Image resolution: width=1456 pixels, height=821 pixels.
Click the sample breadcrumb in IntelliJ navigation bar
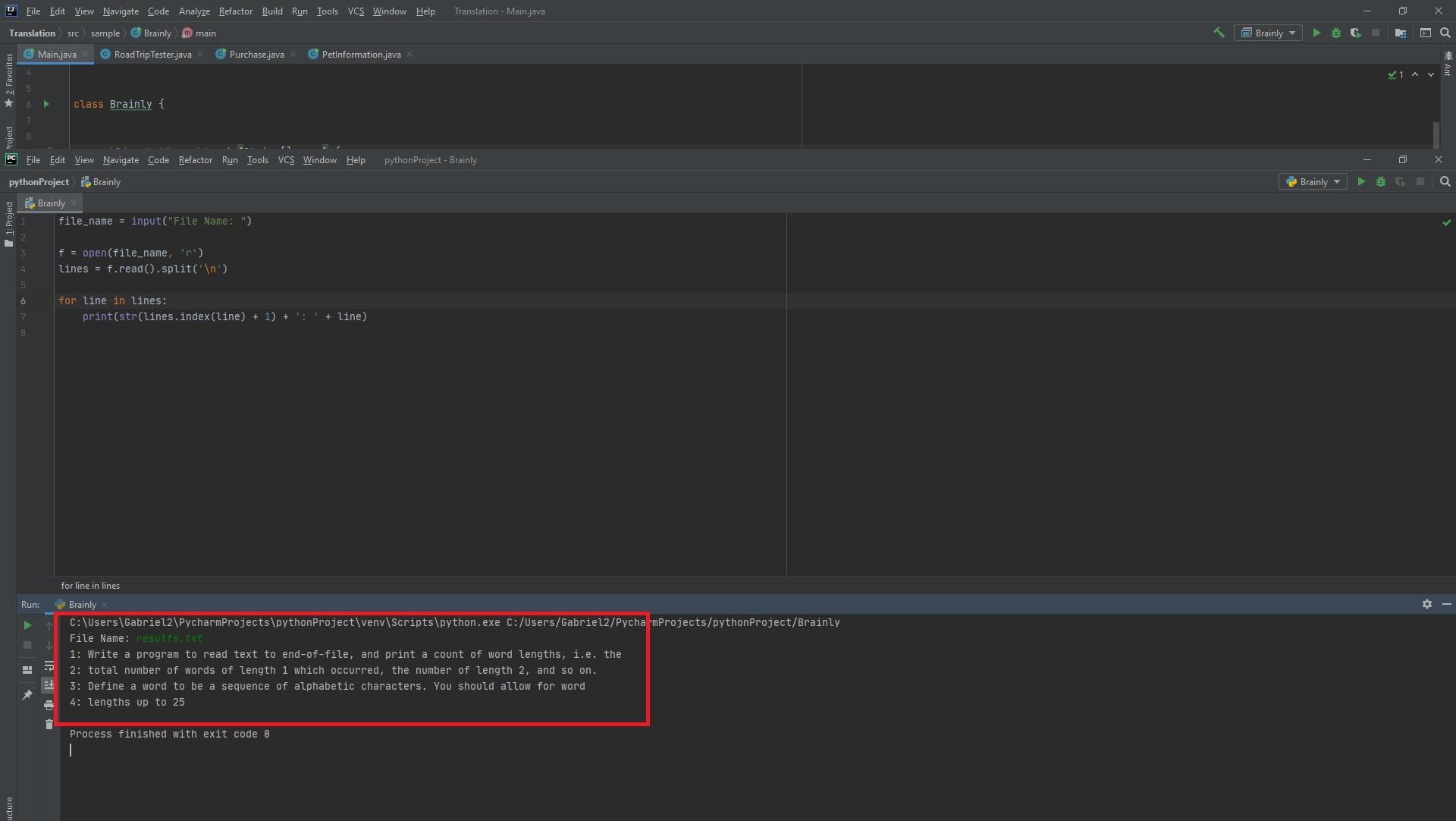[x=105, y=33]
